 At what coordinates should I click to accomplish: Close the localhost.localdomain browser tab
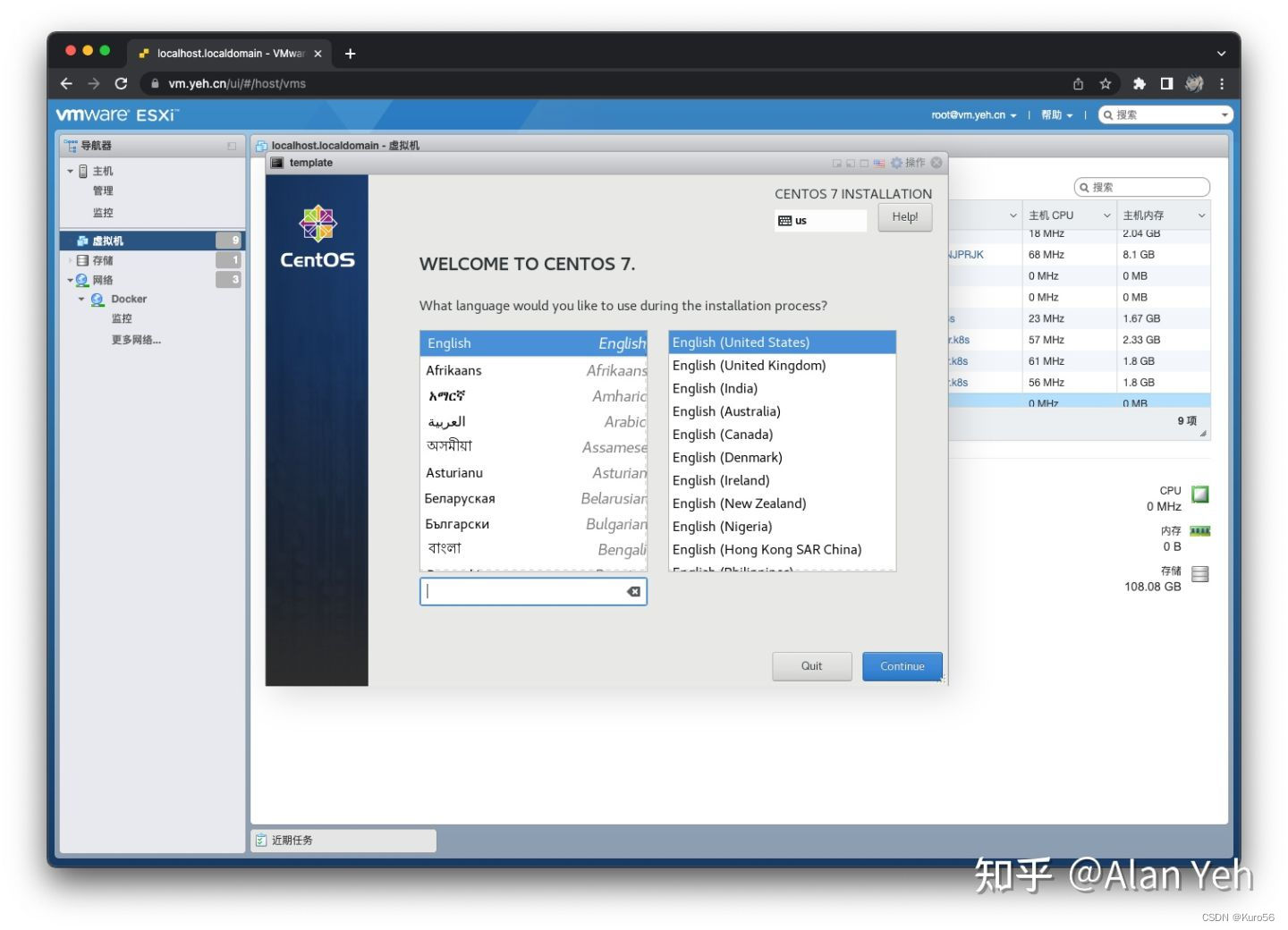pyautogui.click(x=318, y=54)
